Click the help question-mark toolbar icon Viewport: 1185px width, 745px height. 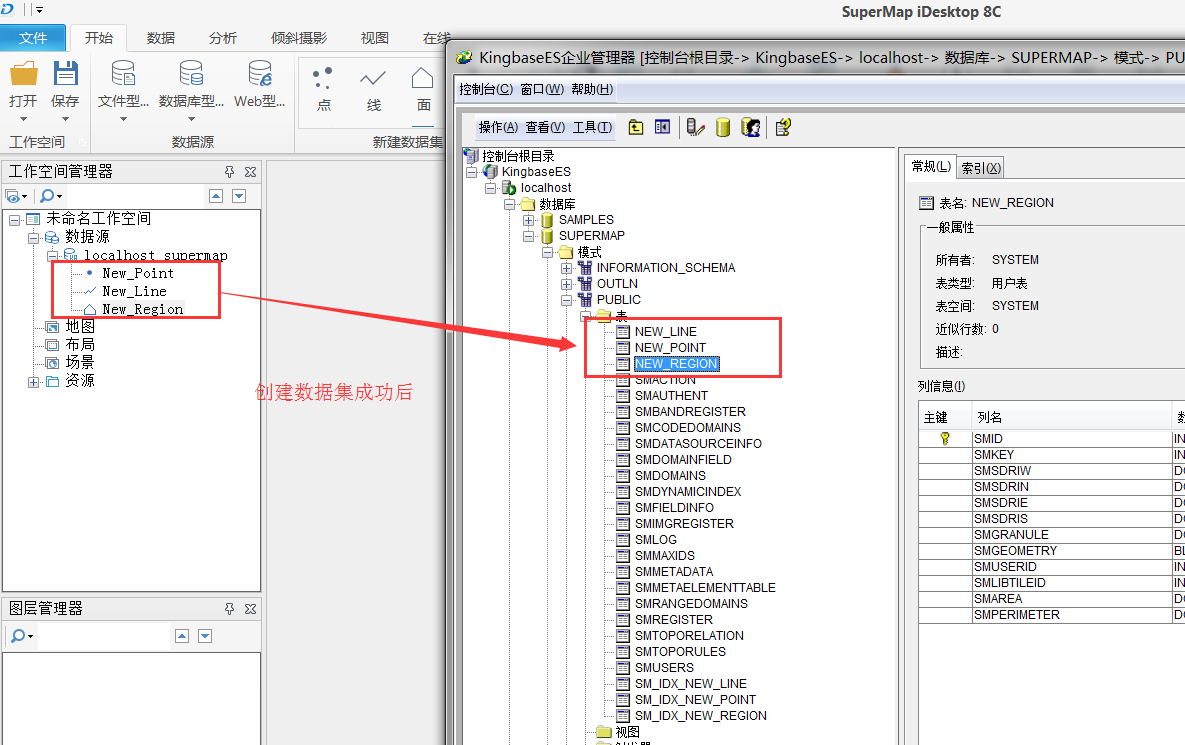coord(783,127)
